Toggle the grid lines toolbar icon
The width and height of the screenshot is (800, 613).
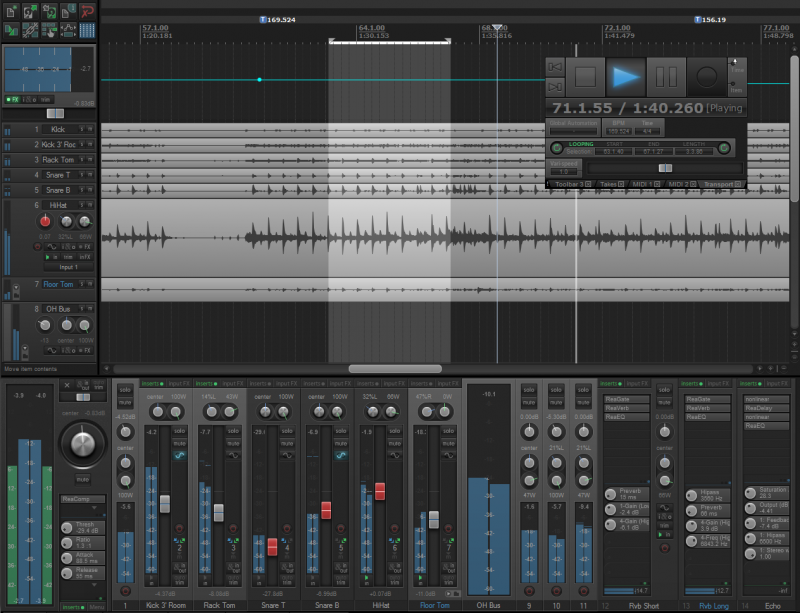point(88,29)
